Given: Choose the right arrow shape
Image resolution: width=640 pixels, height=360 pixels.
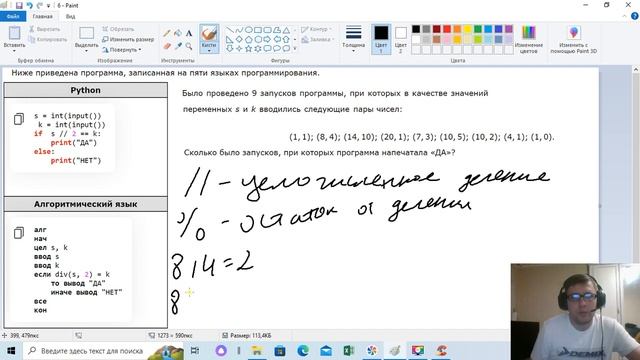Looking at the screenshot, I should click(x=267, y=40).
